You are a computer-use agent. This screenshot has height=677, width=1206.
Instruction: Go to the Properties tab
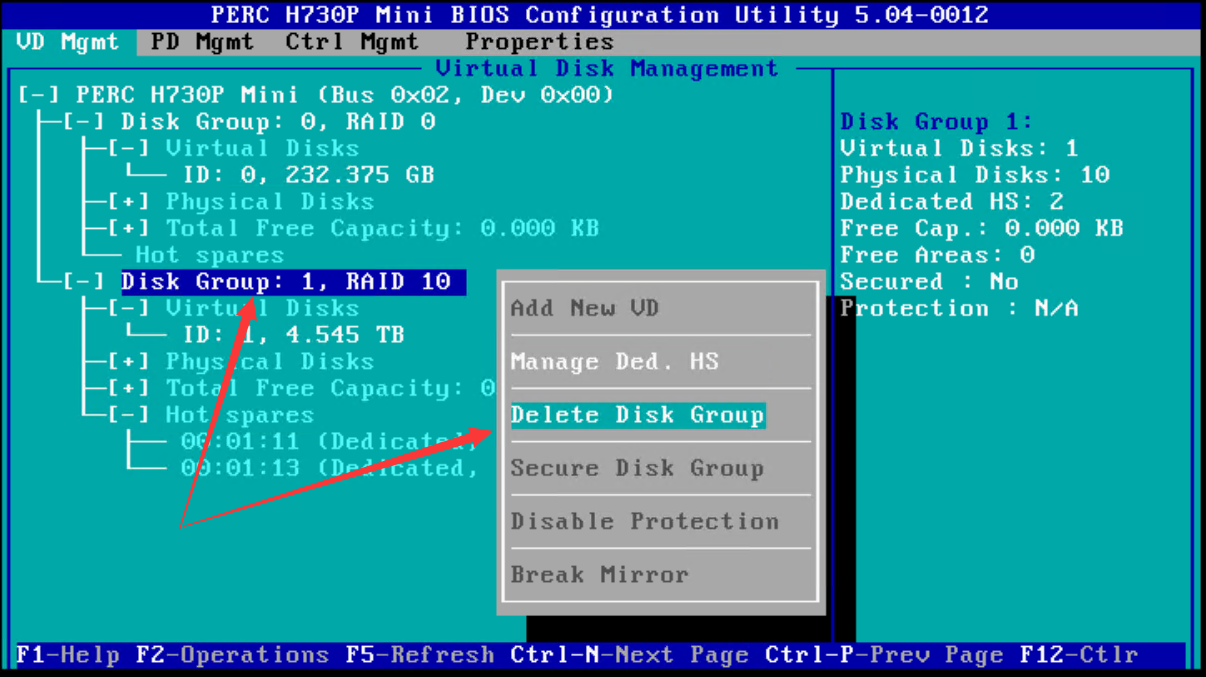[x=539, y=42]
